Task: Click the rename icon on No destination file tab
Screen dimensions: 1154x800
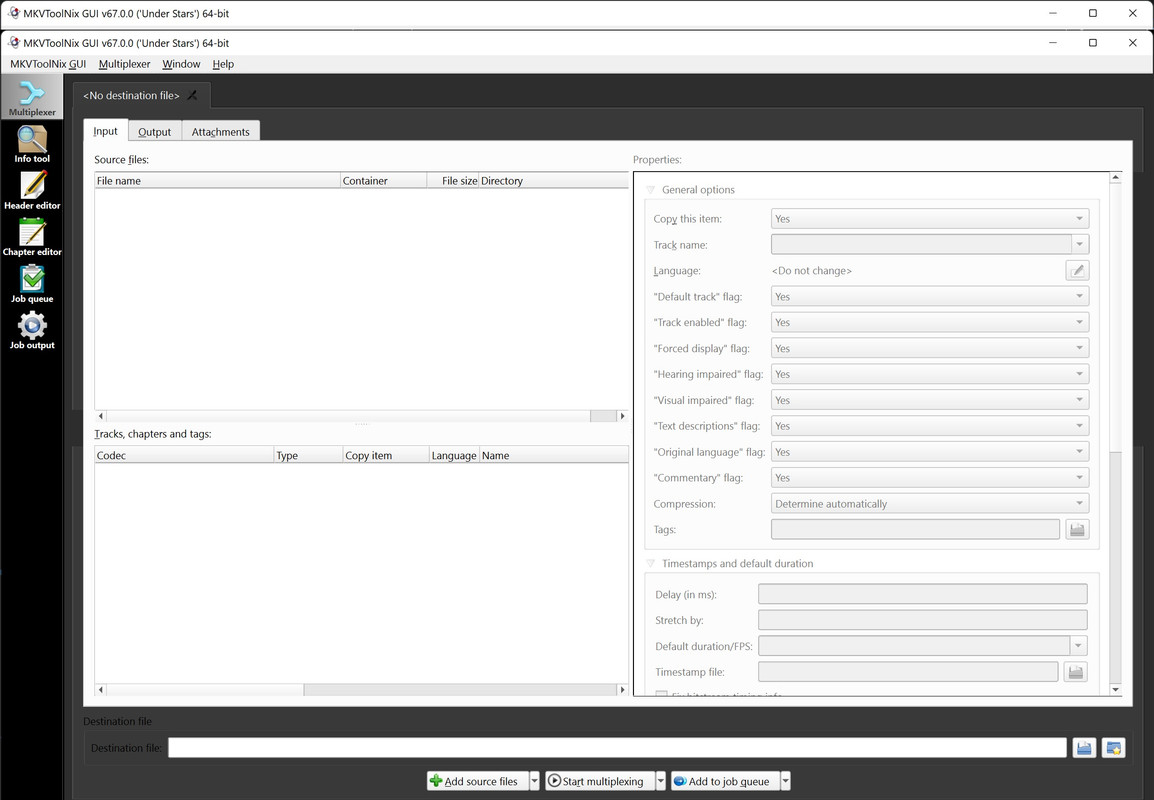Action: [x=192, y=96]
